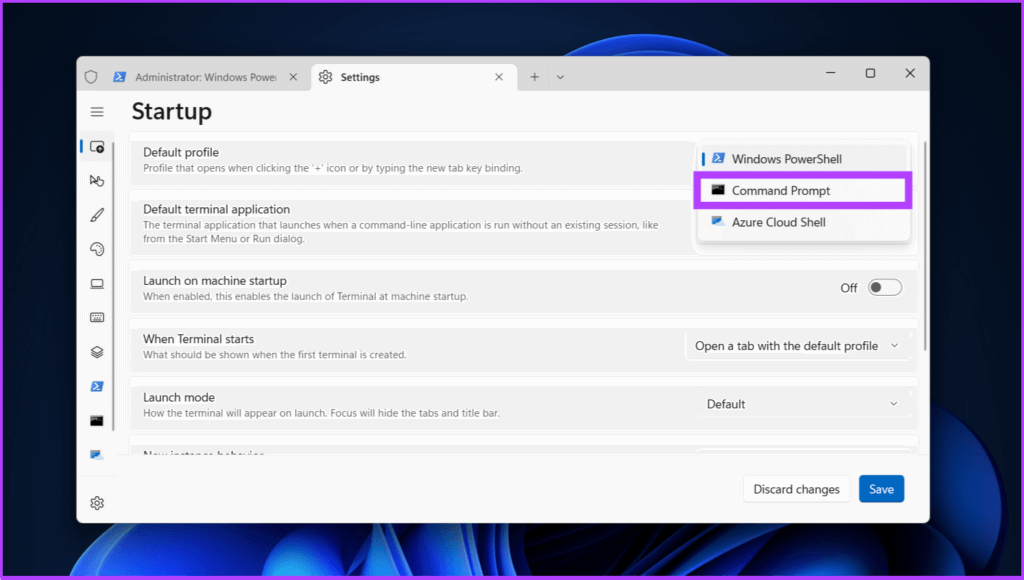This screenshot has height=580, width=1024.
Task: Open JSON file via bottom gear icon
Action: (97, 503)
